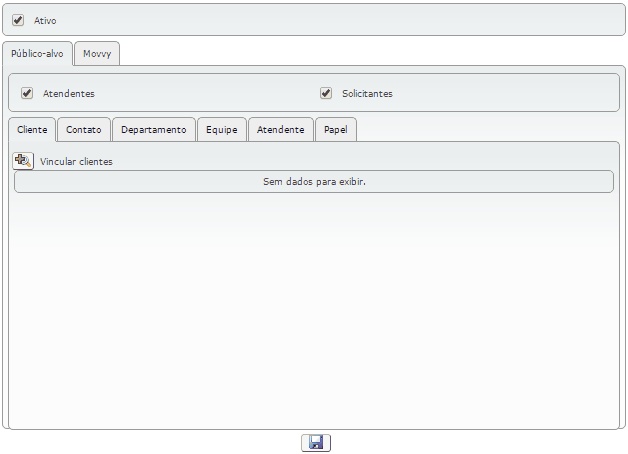This screenshot has width=628, height=454.
Task: Click the Solicitantes label text
Action: (x=367, y=94)
